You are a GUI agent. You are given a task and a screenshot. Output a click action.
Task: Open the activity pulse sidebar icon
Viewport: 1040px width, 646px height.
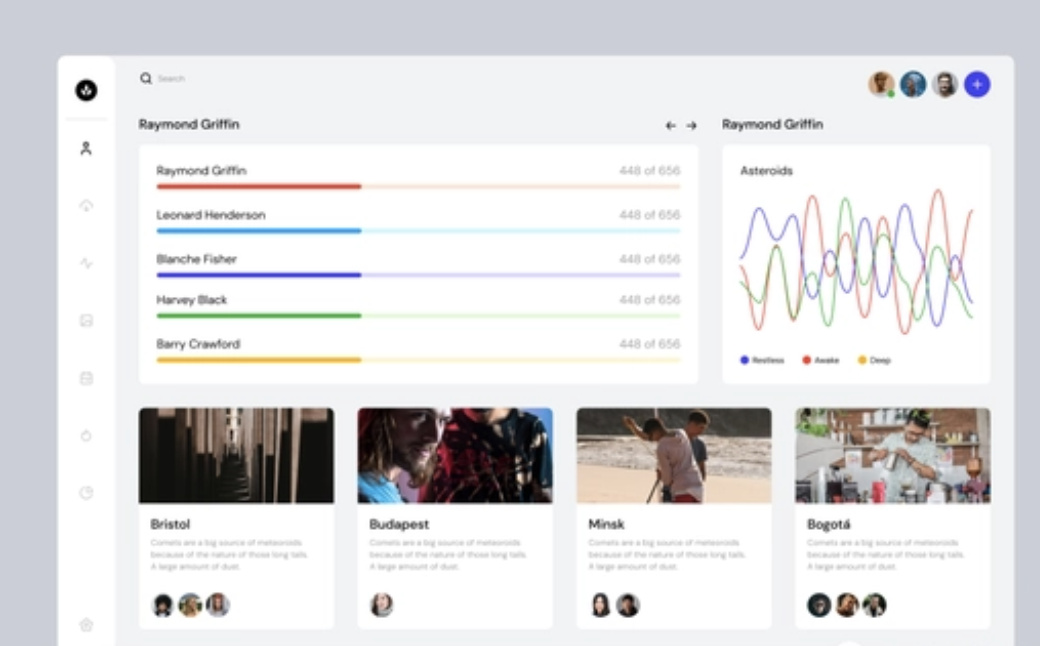click(86, 263)
